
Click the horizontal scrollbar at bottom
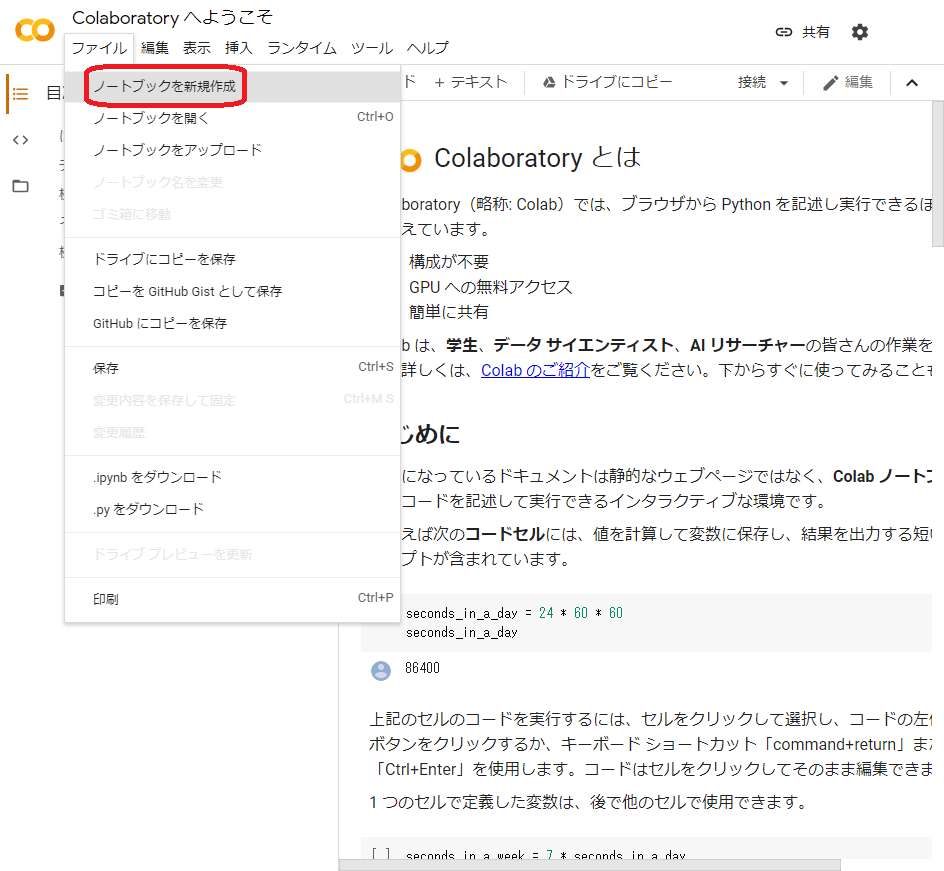pyautogui.click(x=589, y=865)
